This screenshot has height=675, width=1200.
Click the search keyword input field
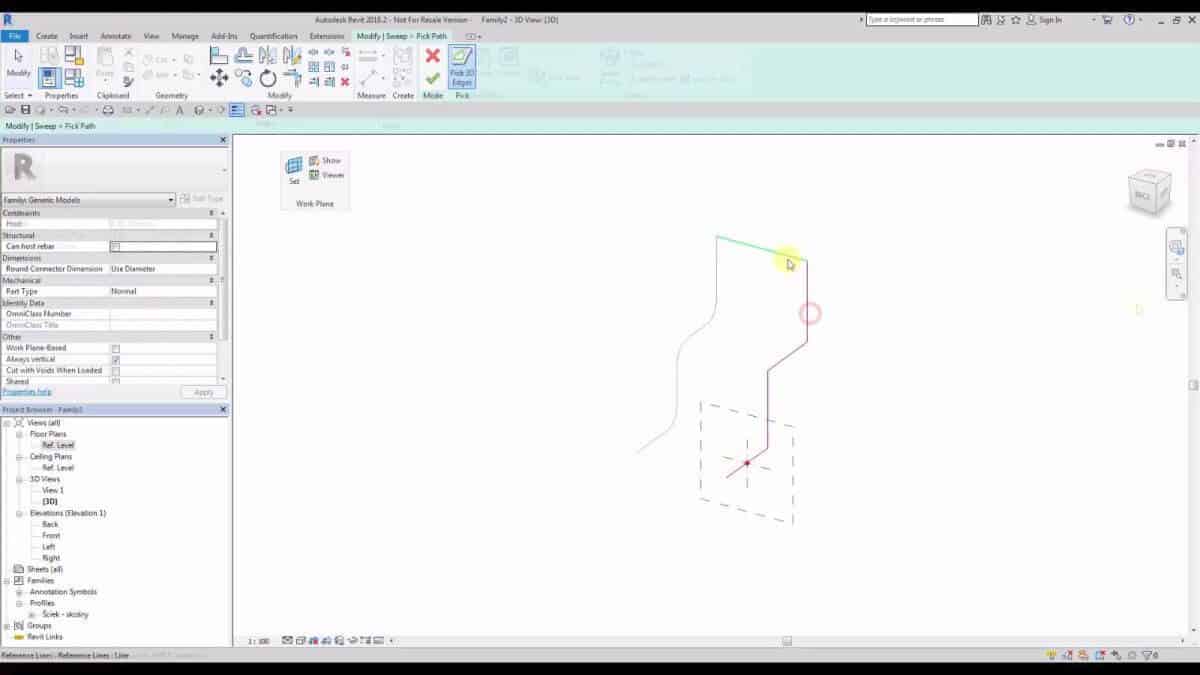(x=921, y=20)
